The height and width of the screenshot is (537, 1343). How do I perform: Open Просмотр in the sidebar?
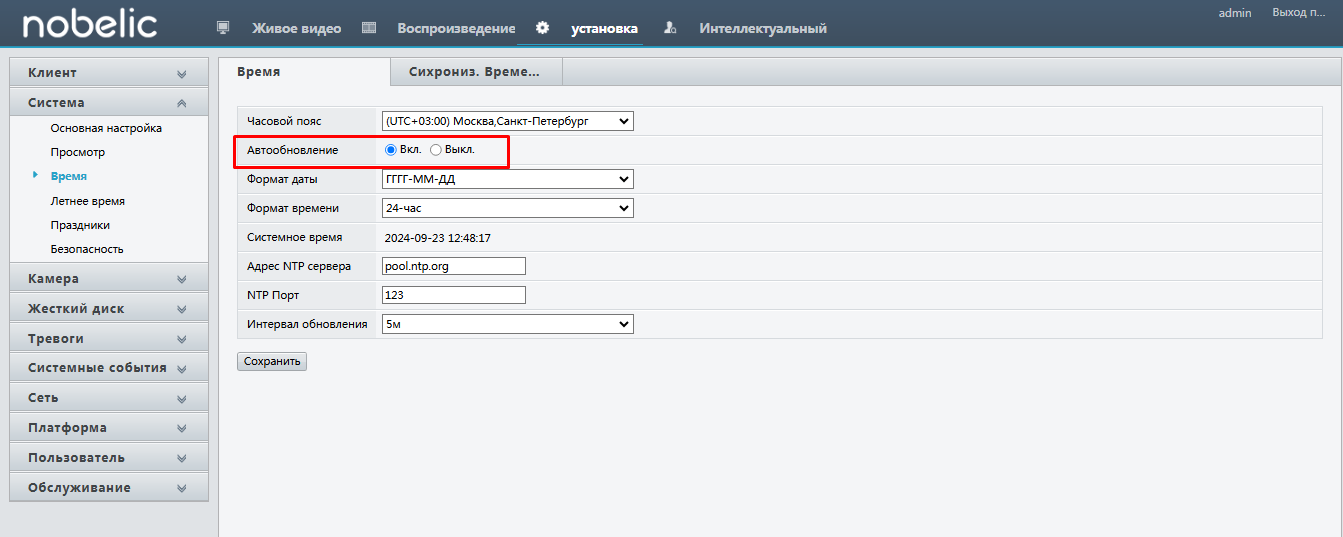click(x=78, y=152)
